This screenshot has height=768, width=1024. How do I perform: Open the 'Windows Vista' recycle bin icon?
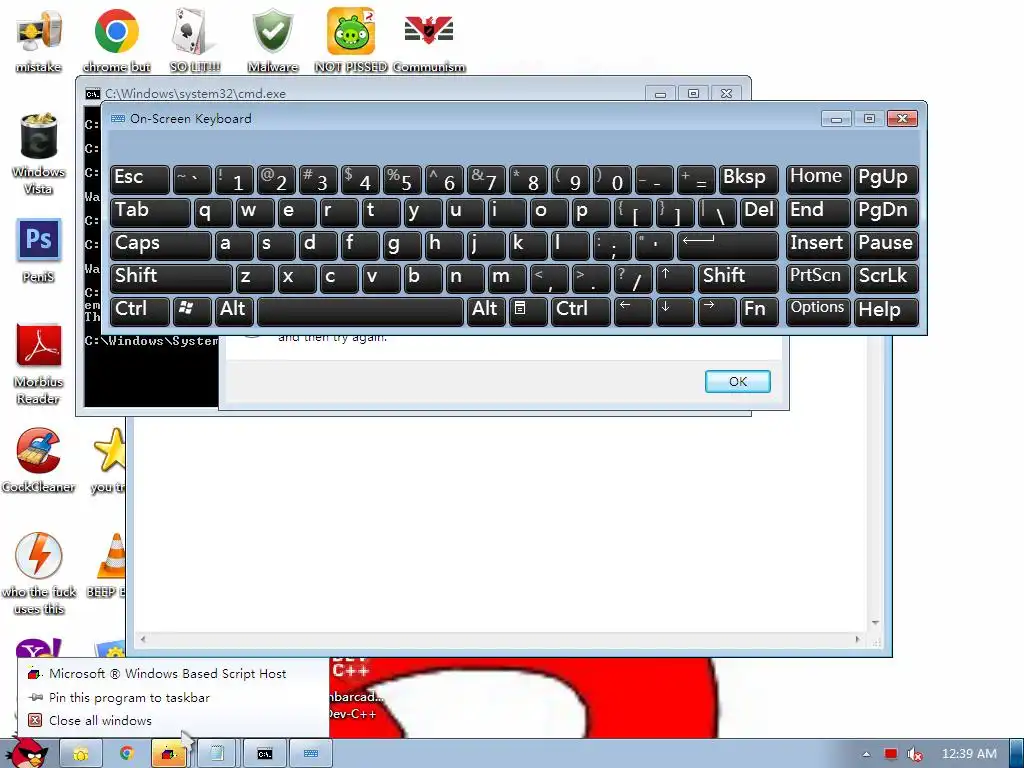click(39, 154)
